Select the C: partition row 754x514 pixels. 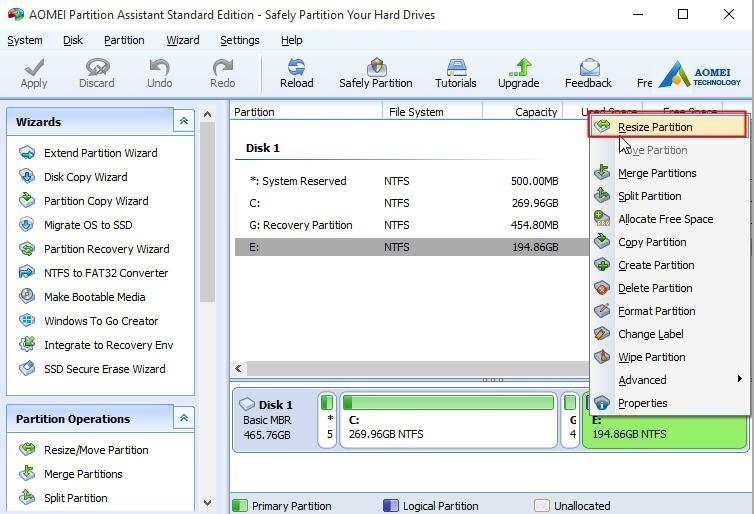click(x=412, y=203)
